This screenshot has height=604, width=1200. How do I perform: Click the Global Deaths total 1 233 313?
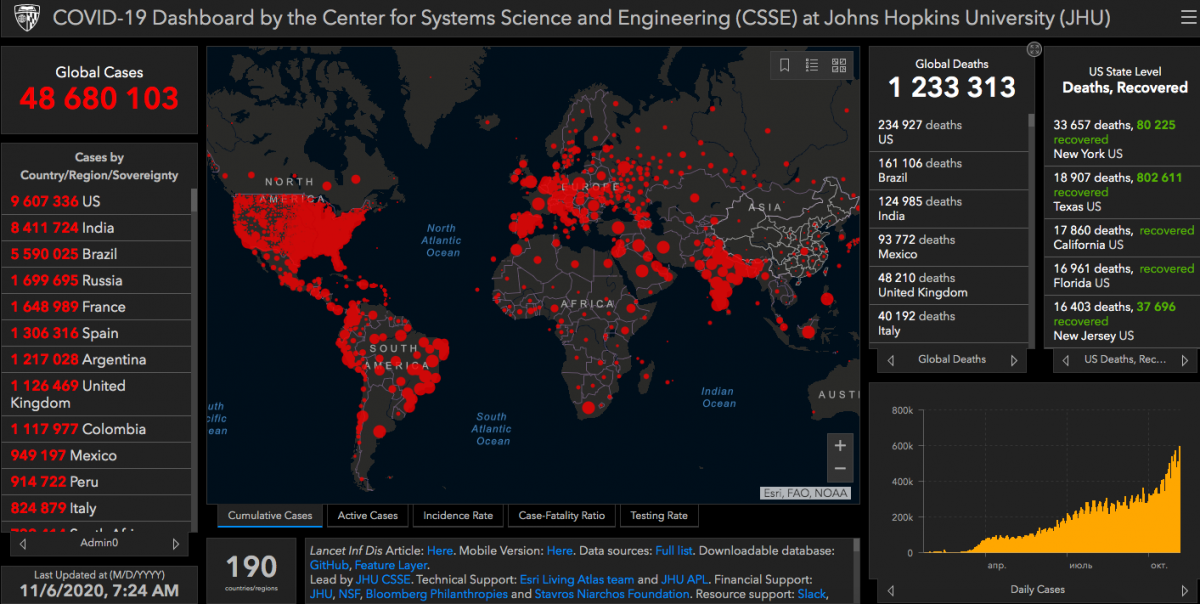(952, 88)
